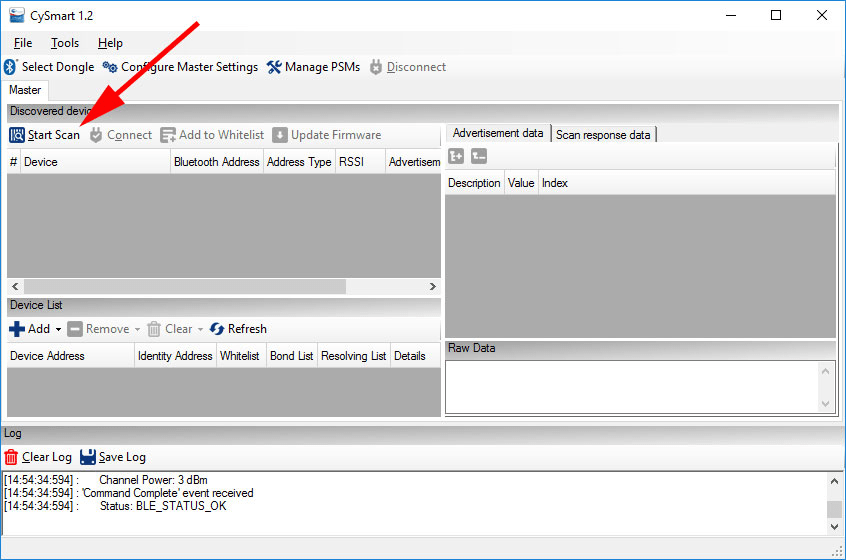Click the Index column header

[x=555, y=183]
